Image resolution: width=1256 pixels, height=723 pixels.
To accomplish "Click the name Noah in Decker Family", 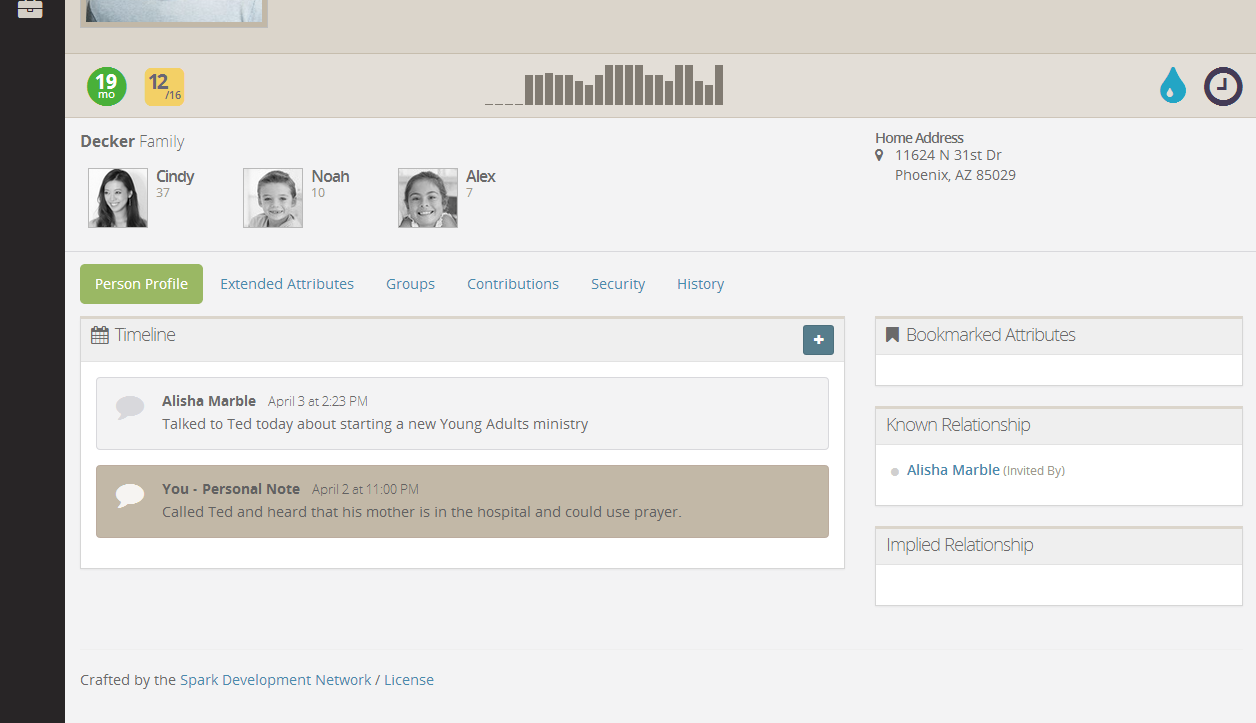I will (x=330, y=177).
